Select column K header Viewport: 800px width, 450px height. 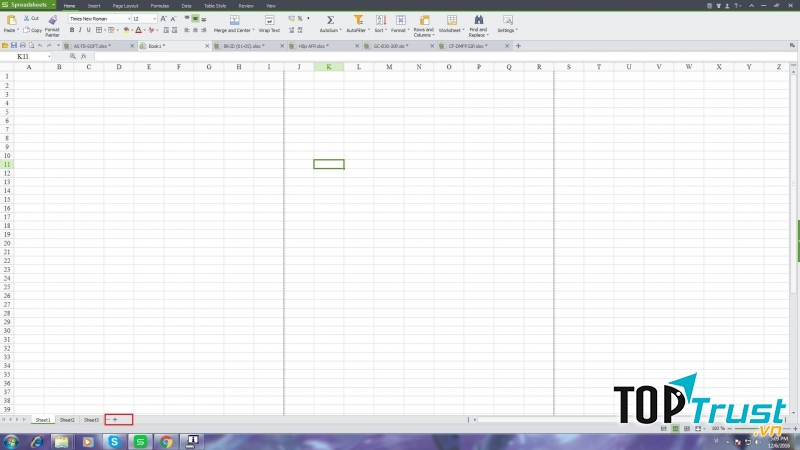329,67
